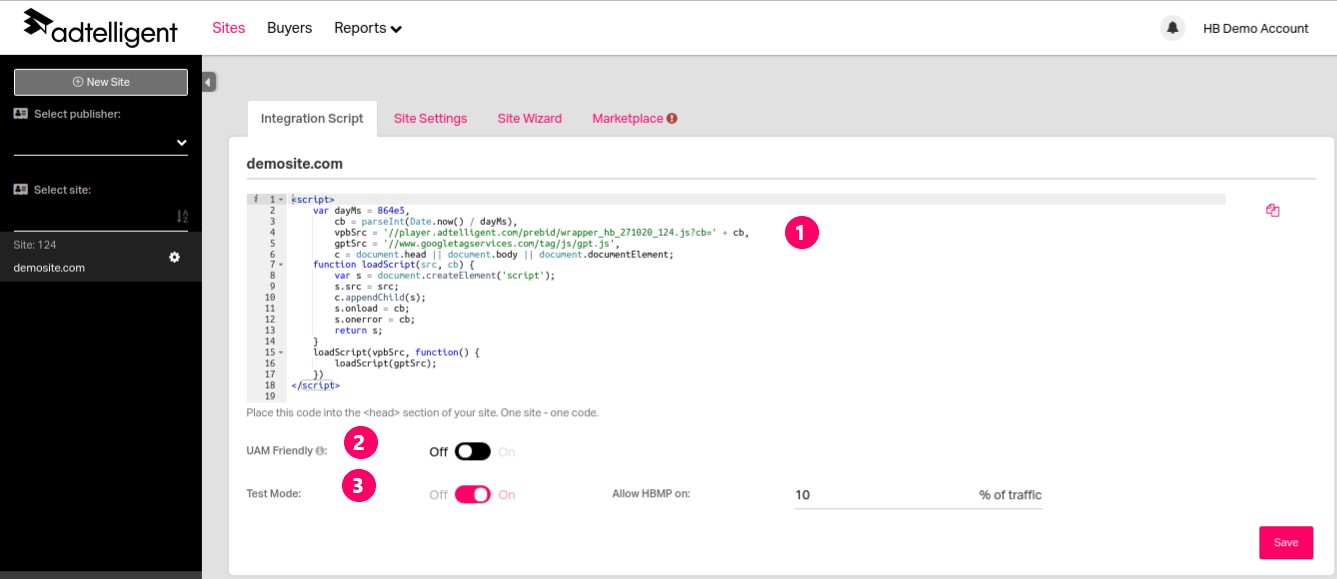1337x579 pixels.
Task: Click the 'loadScript(gptSrc);' code line
Action: click(385, 363)
